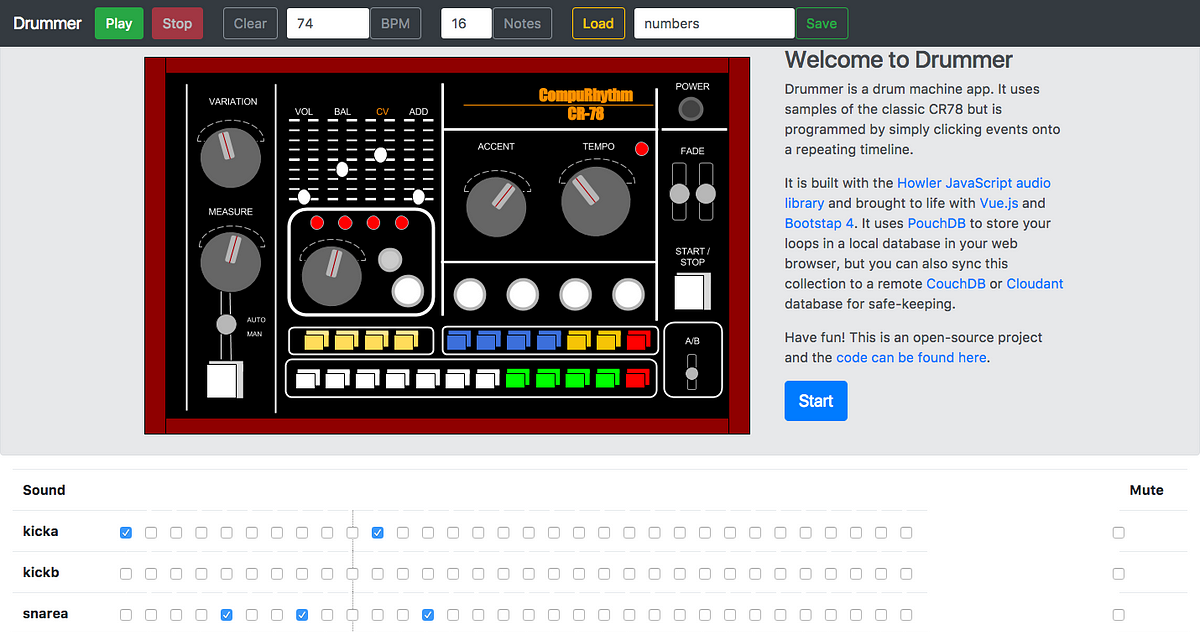Click the first green pad button
The width and height of the screenshot is (1200, 632).
pyautogui.click(x=517, y=379)
